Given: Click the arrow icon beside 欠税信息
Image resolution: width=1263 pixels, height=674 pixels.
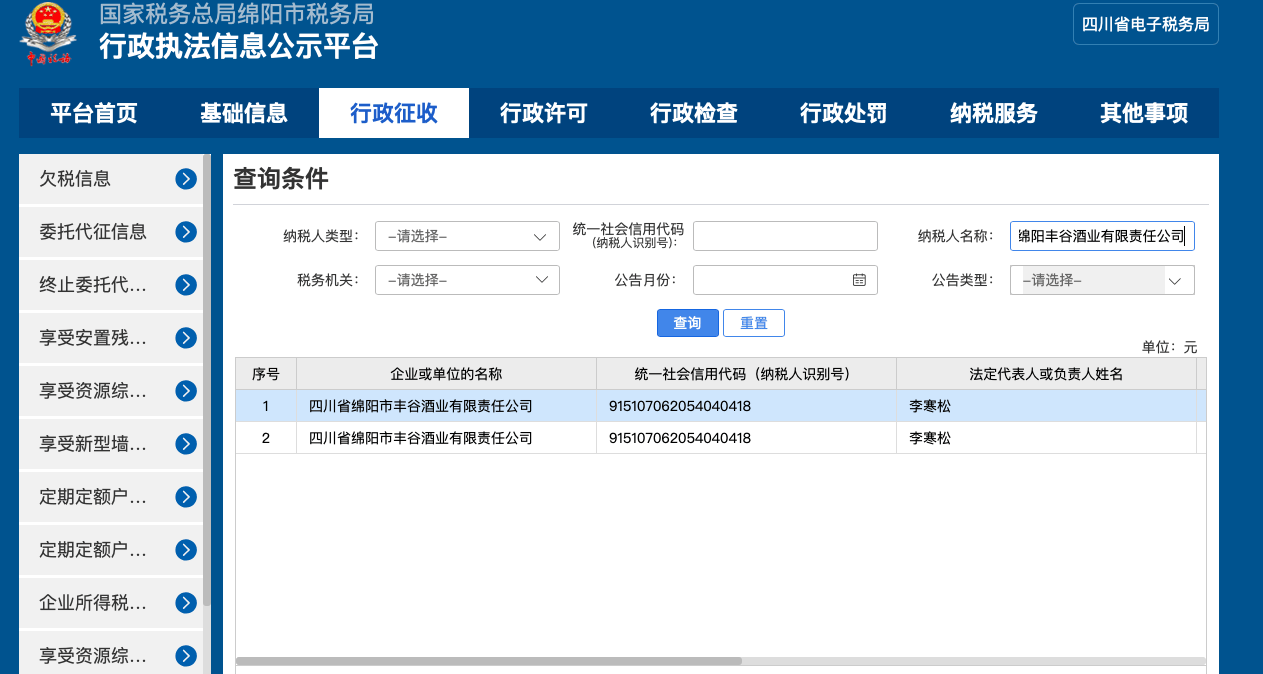Looking at the screenshot, I should pyautogui.click(x=186, y=179).
